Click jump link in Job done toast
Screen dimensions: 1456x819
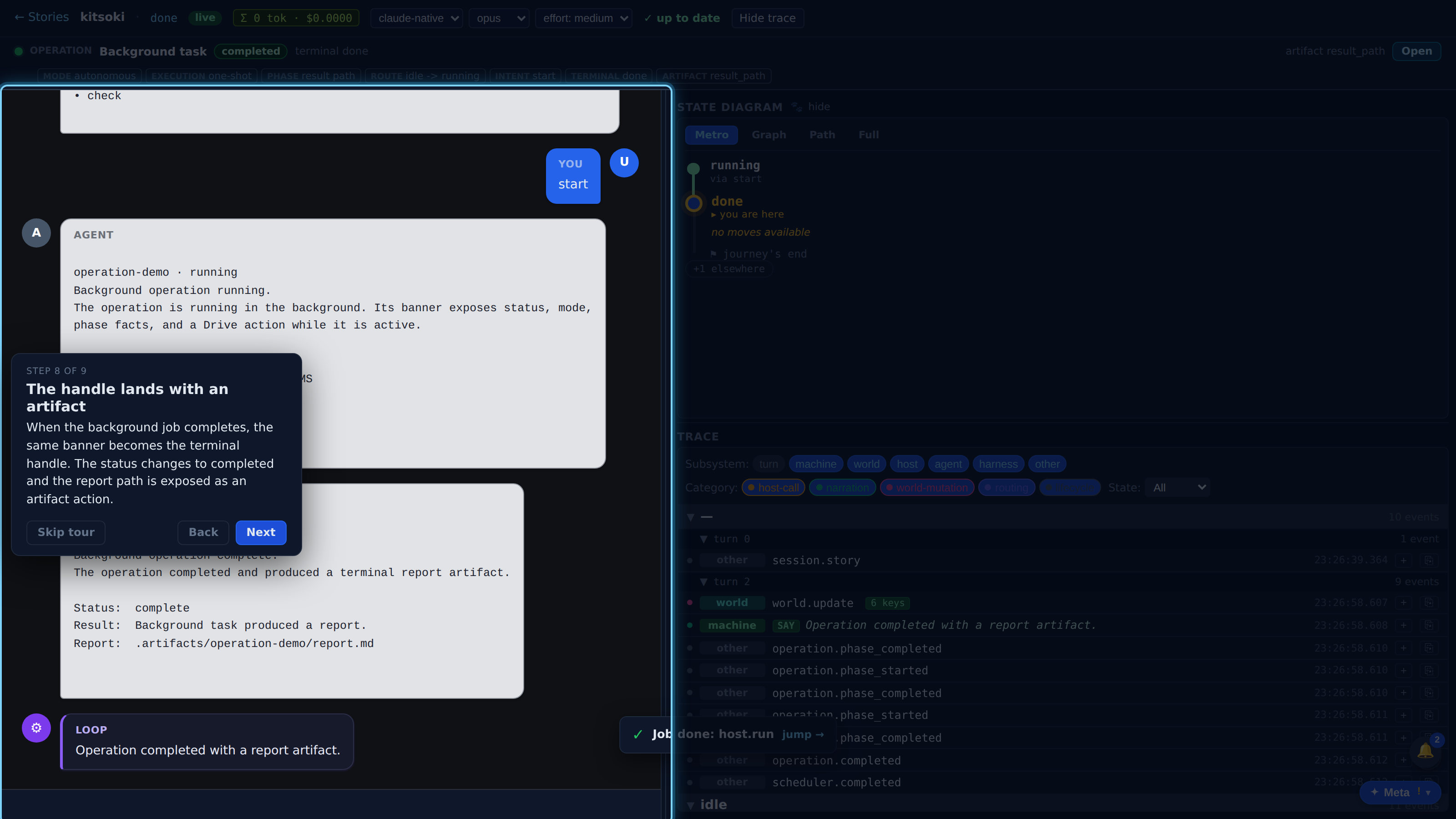coord(802,734)
